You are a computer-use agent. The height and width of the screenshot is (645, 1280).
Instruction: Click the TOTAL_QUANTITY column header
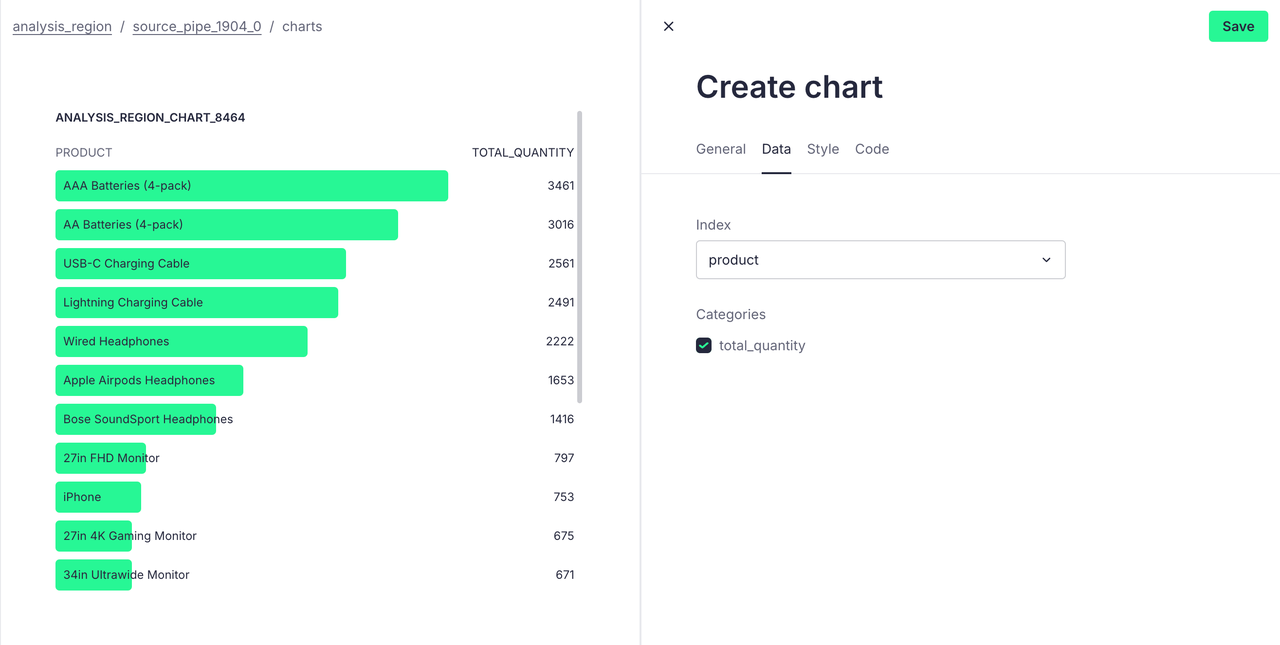pyautogui.click(x=523, y=153)
